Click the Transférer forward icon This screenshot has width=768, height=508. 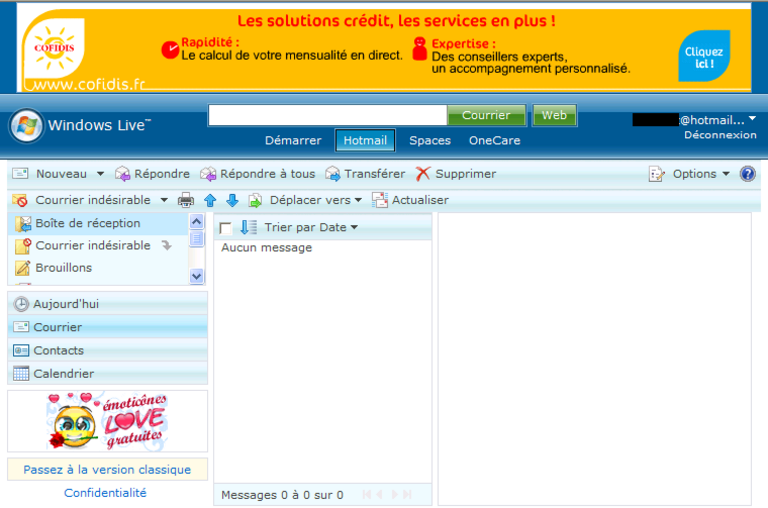333,174
